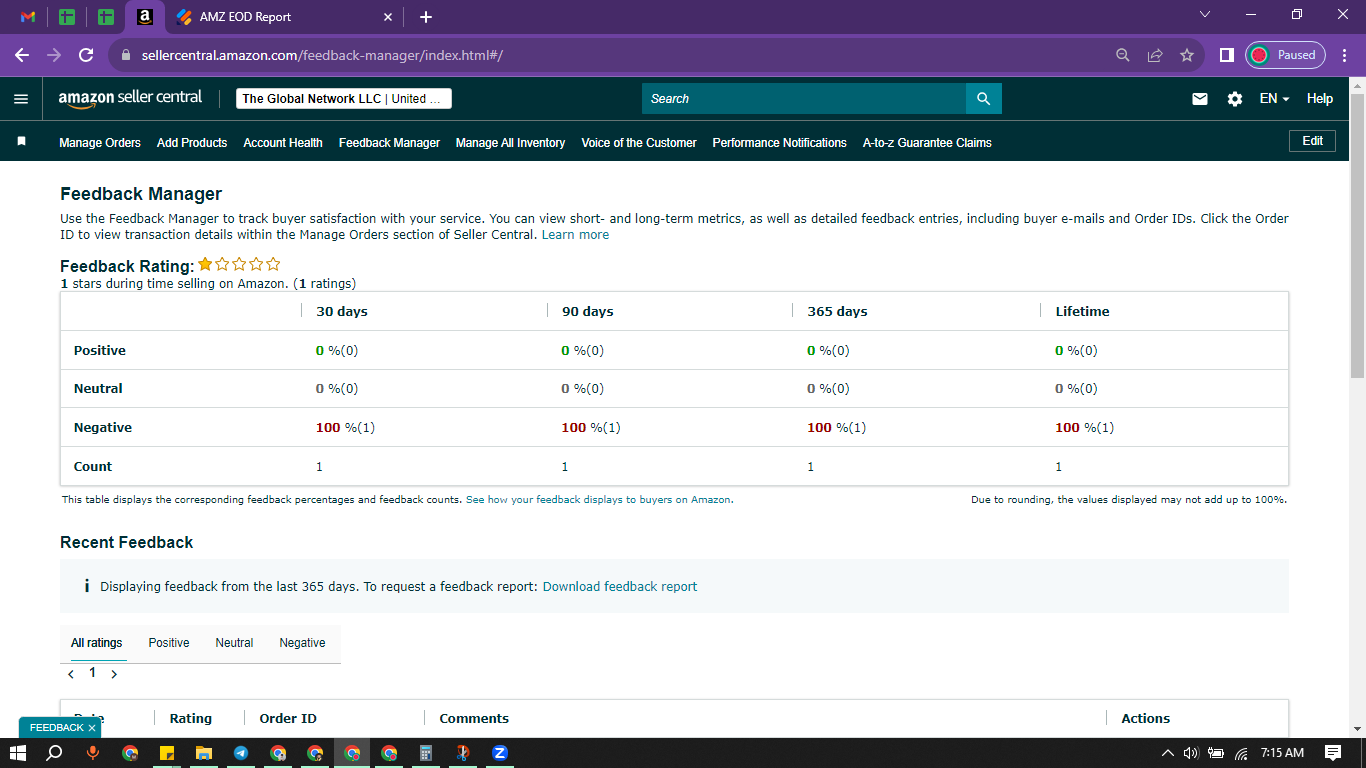
Task: Open Add Products from the nav bar
Action: (192, 143)
